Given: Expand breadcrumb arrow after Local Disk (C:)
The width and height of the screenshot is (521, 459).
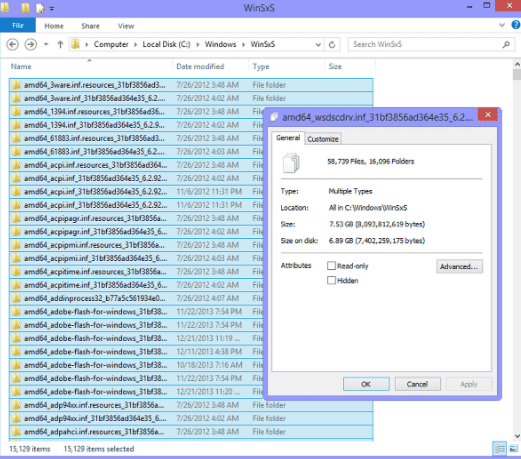Looking at the screenshot, I should click(x=198, y=44).
